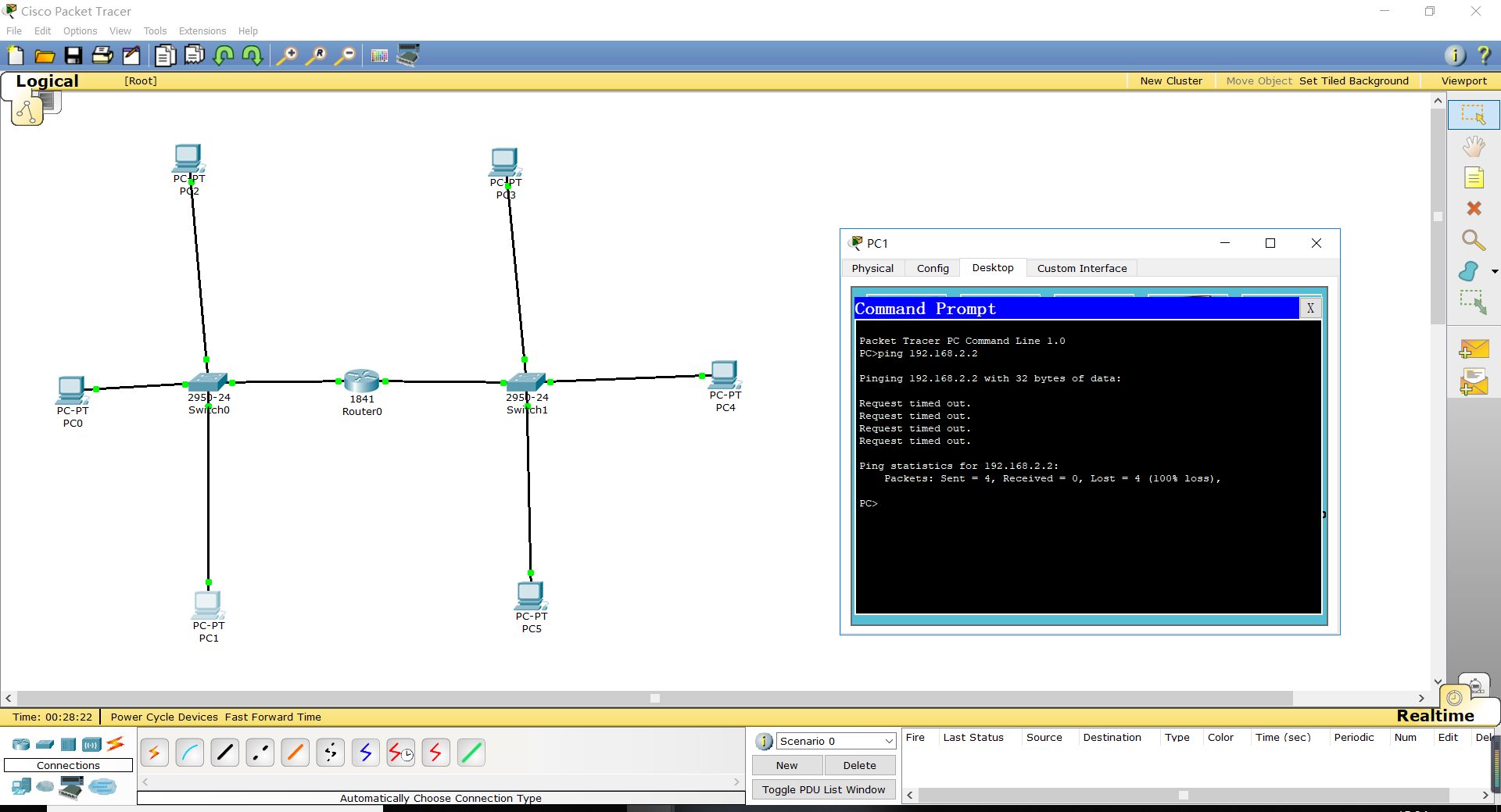
Task: Print using the printer toolbar icon
Action: [102, 55]
